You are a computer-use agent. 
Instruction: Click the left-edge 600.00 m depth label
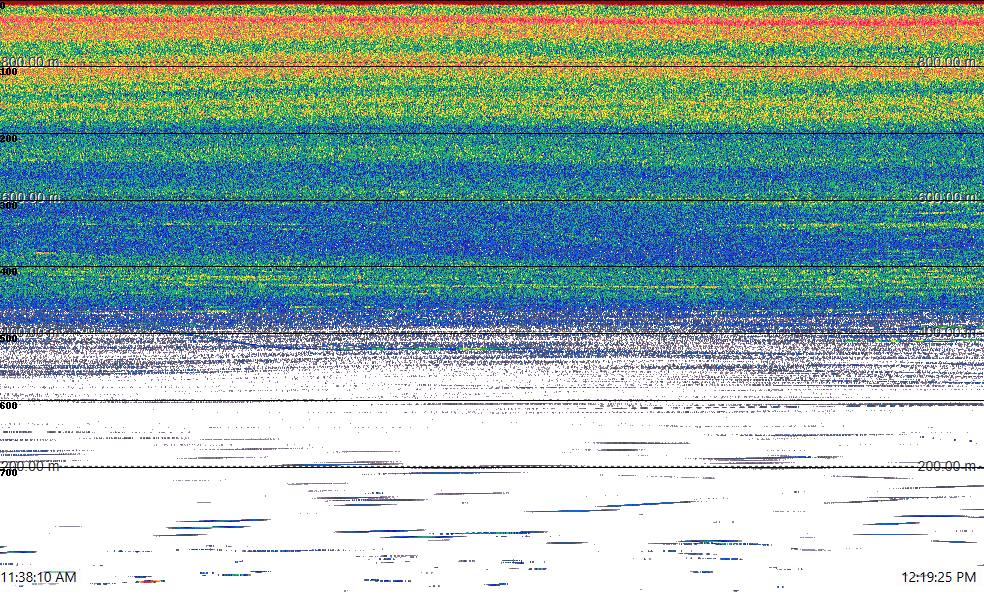click(x=30, y=197)
